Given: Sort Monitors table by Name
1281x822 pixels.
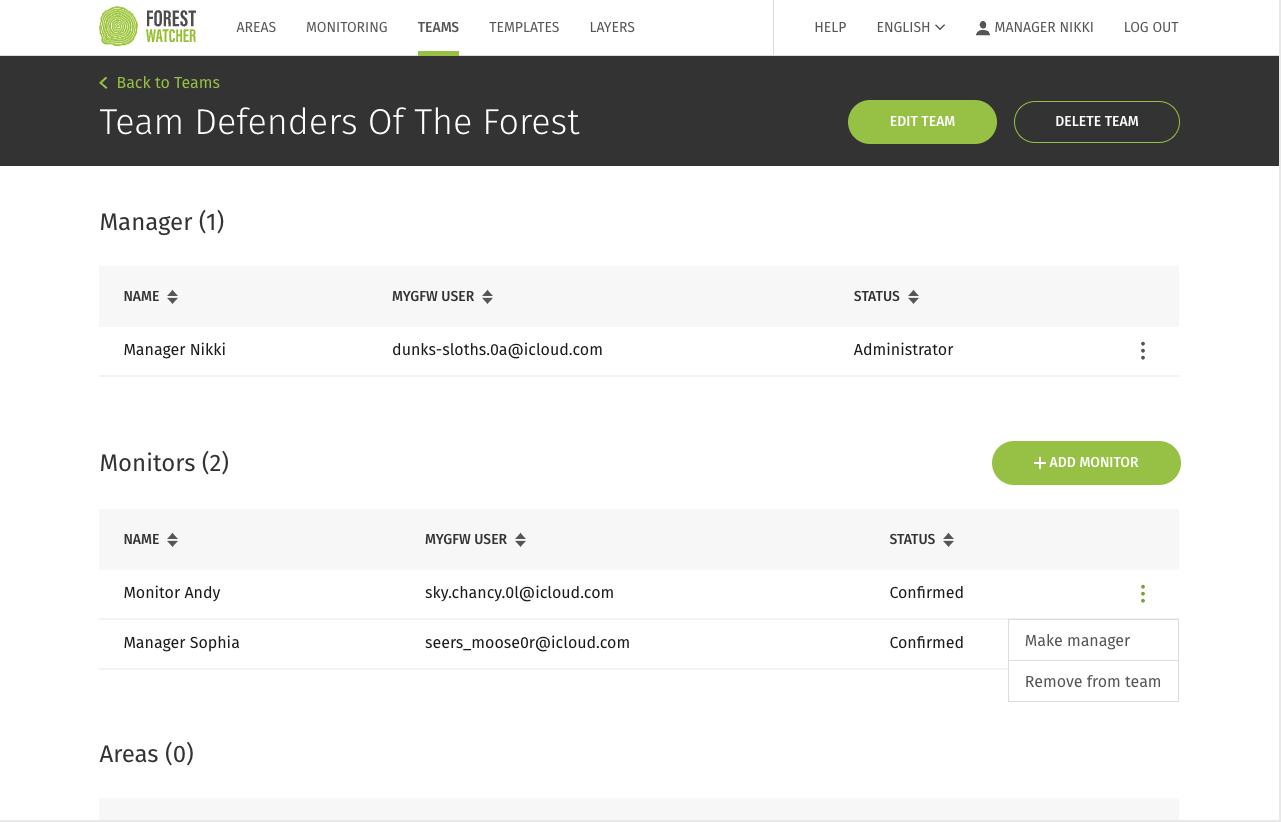Looking at the screenshot, I should click(172, 540).
